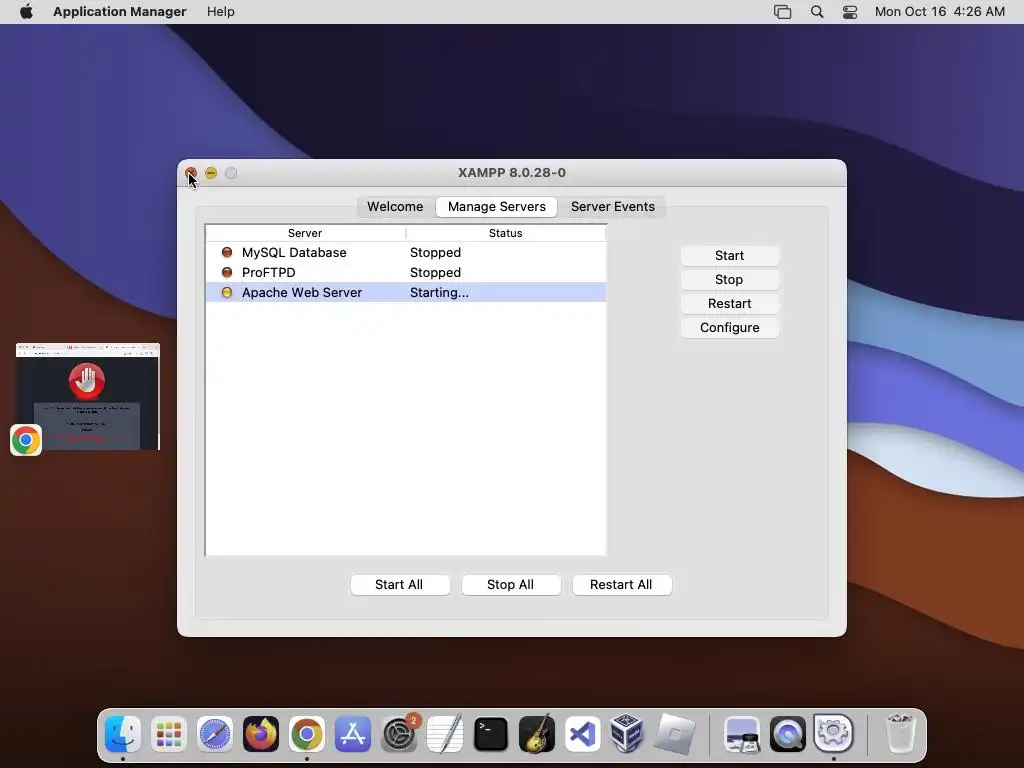Click the Stop button
Image resolution: width=1024 pixels, height=768 pixels.
point(729,280)
